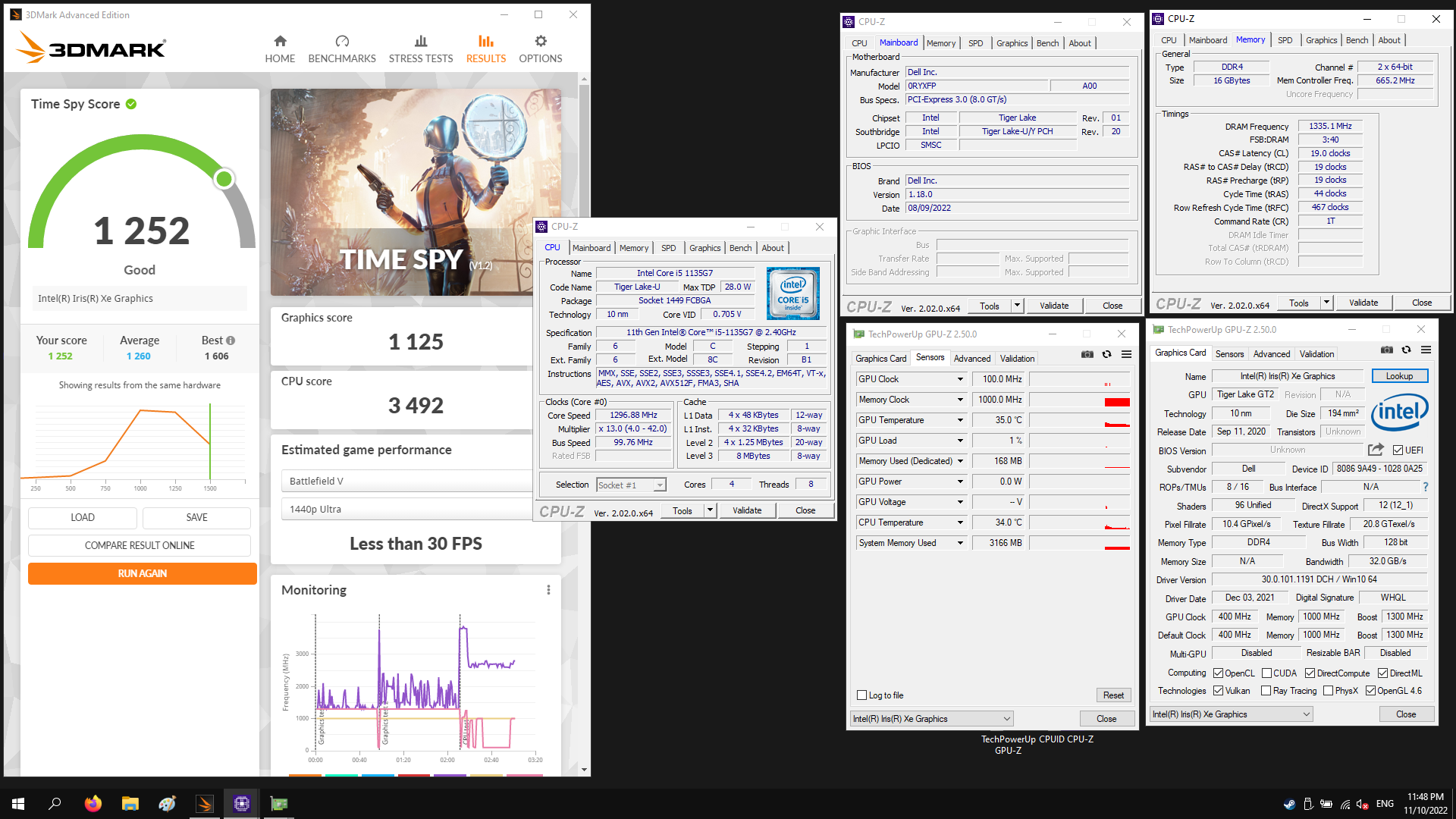Open STRESS TESTS icon in 3DMark
The image size is (1456, 819).
pyautogui.click(x=421, y=41)
